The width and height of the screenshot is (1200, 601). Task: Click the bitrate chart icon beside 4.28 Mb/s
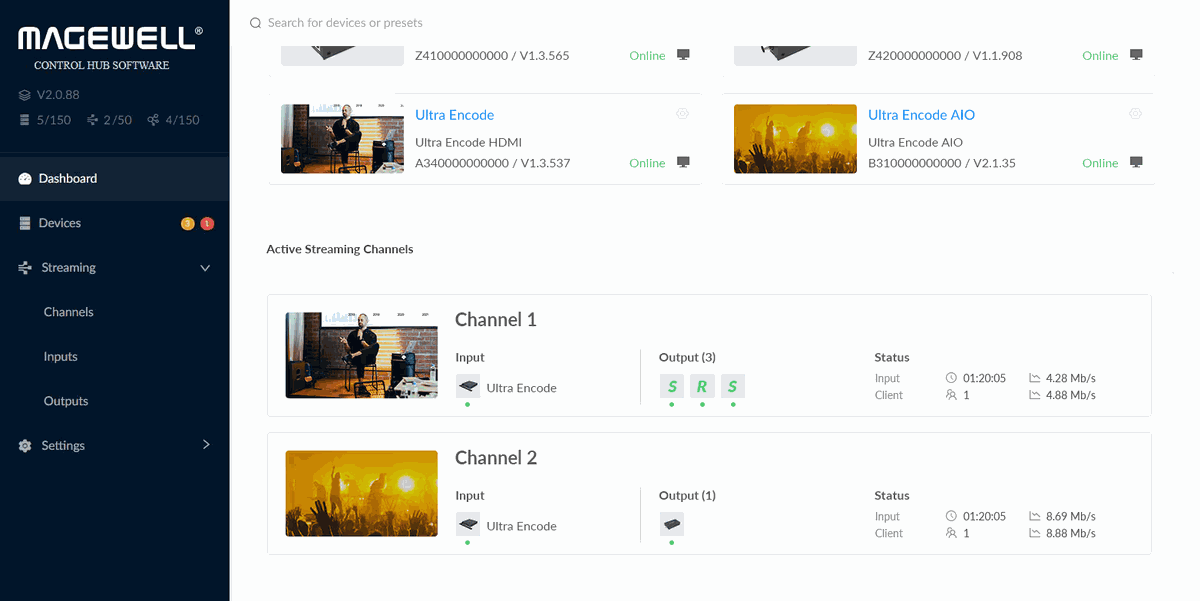pos(1035,378)
